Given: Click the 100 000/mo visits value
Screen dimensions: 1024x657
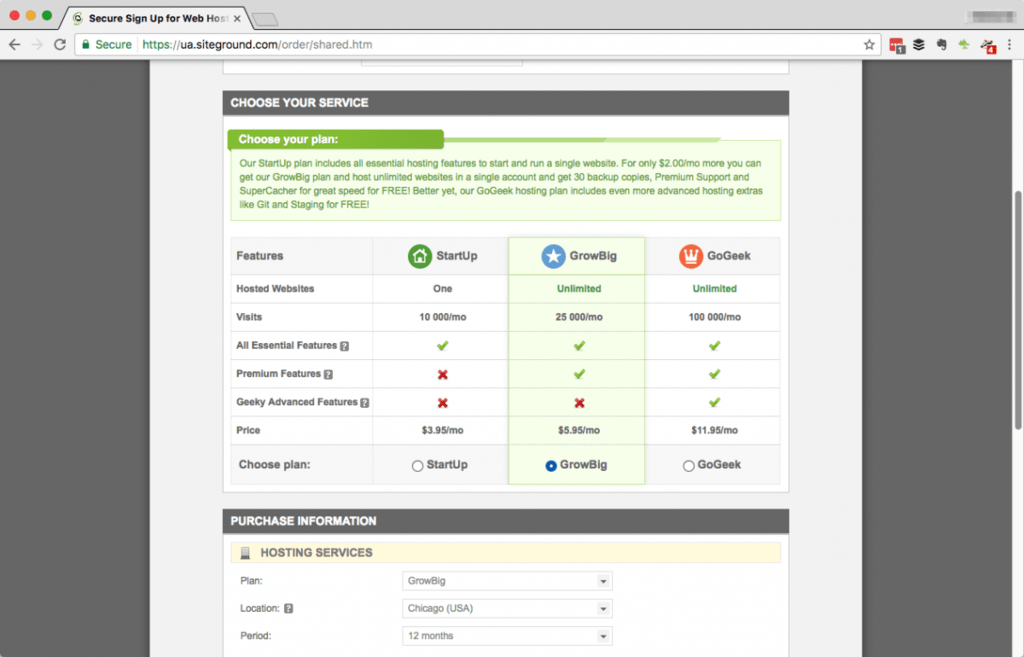Looking at the screenshot, I should tap(714, 317).
